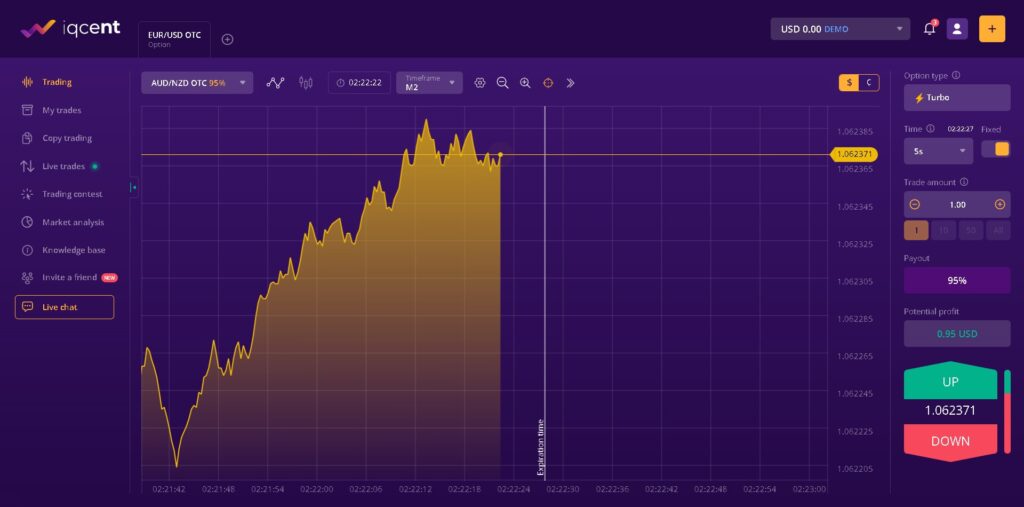Open AUD/NZD OTC asset dropdown
The width and height of the screenshot is (1024, 507).
click(x=197, y=83)
